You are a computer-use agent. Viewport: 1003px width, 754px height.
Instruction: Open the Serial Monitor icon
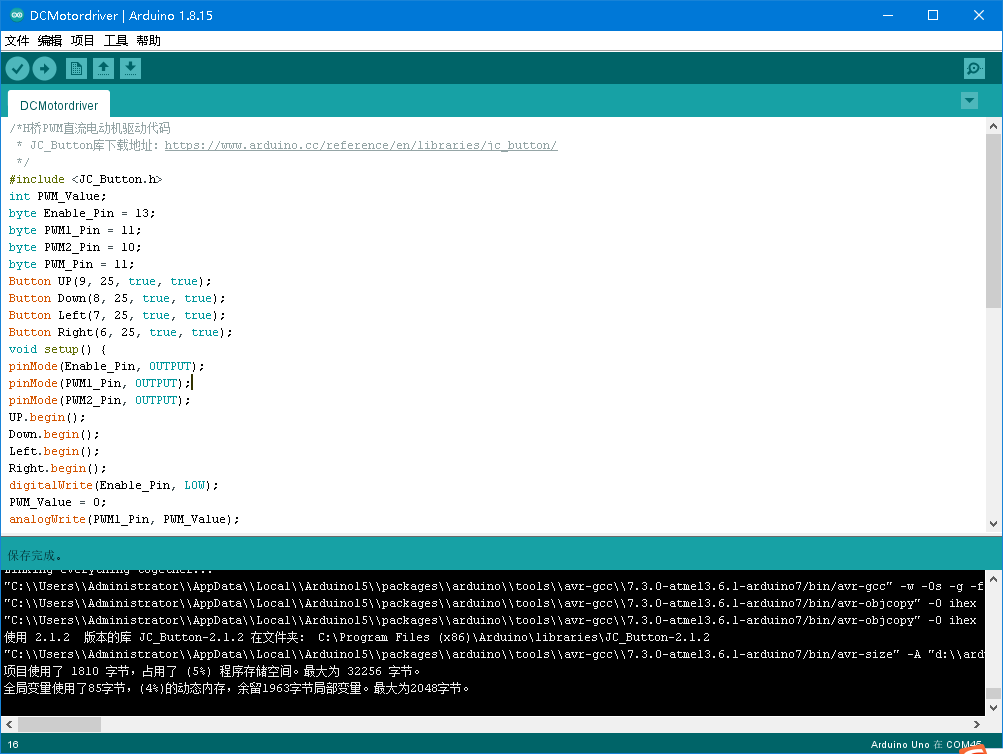click(974, 68)
